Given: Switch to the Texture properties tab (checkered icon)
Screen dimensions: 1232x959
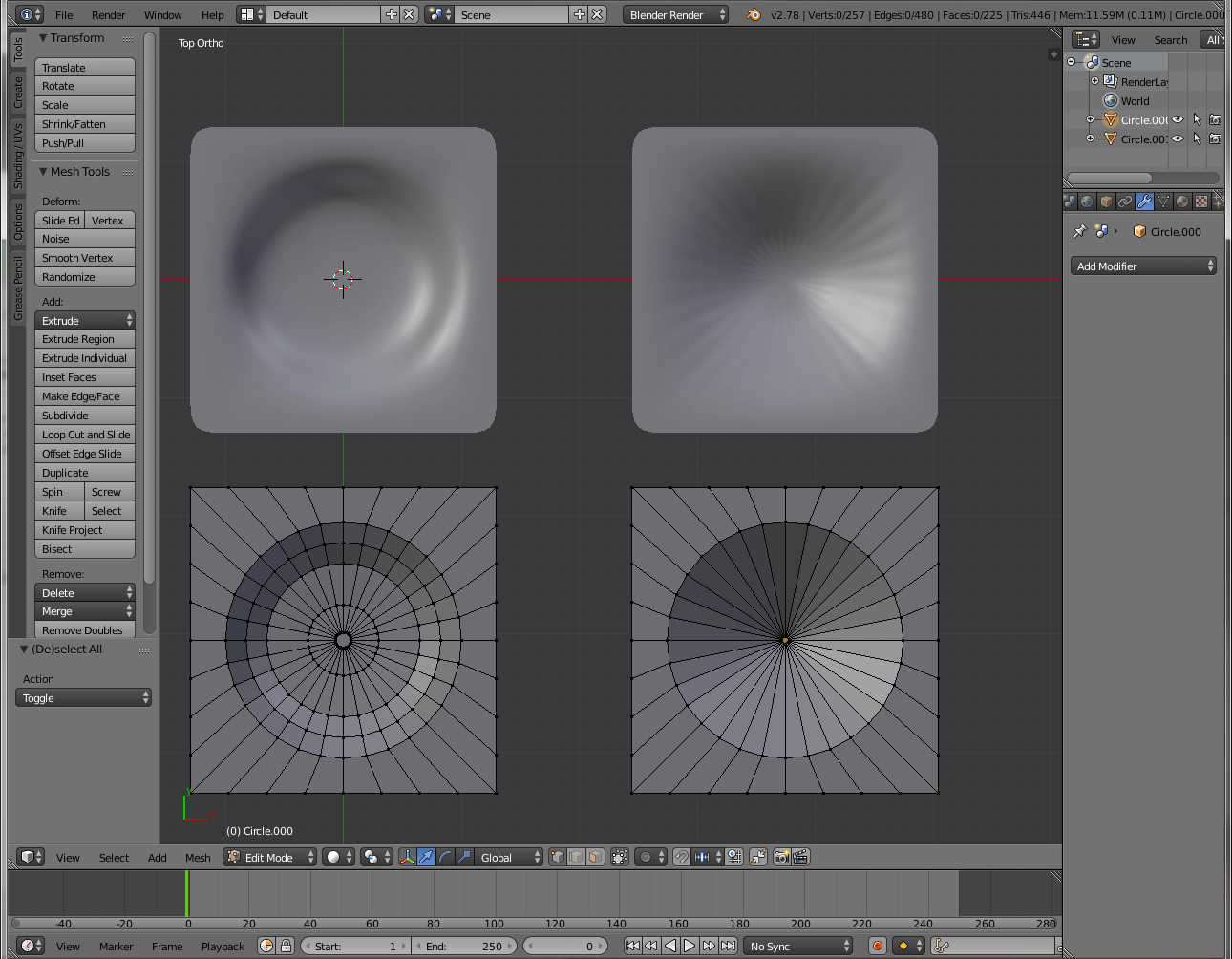Looking at the screenshot, I should coord(1201,202).
